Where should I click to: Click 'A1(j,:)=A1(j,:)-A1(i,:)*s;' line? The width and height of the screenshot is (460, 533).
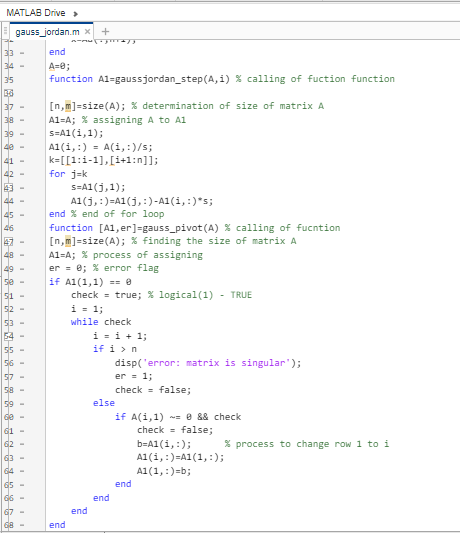pyautogui.click(x=142, y=201)
